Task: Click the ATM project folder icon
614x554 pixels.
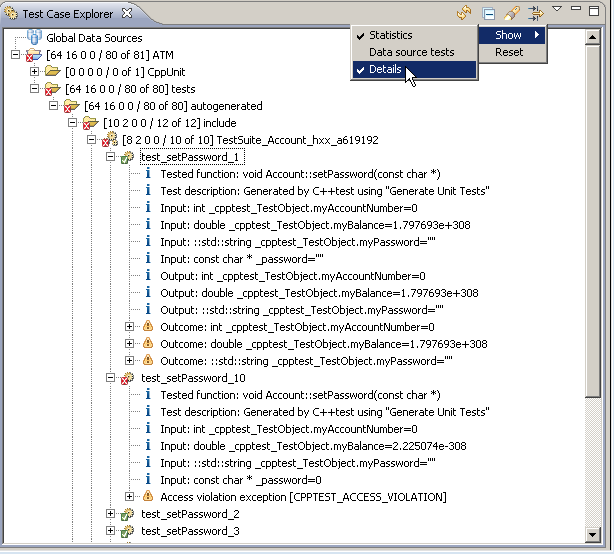Action: [33, 55]
